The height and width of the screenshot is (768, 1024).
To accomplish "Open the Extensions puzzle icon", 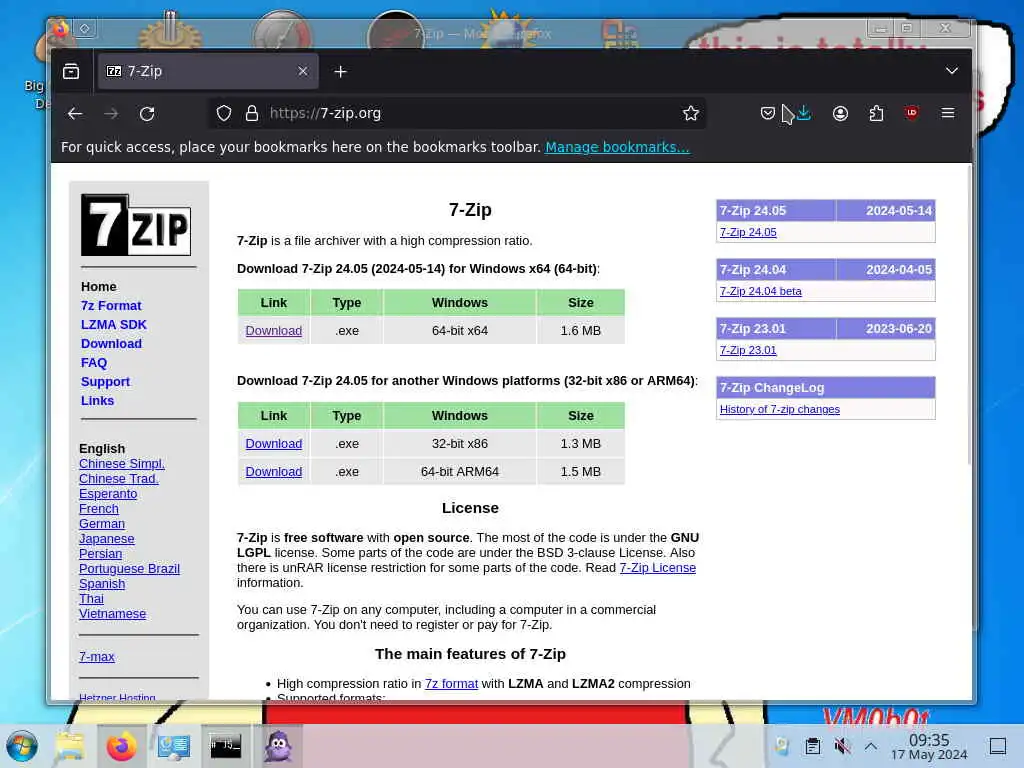I will (876, 114).
